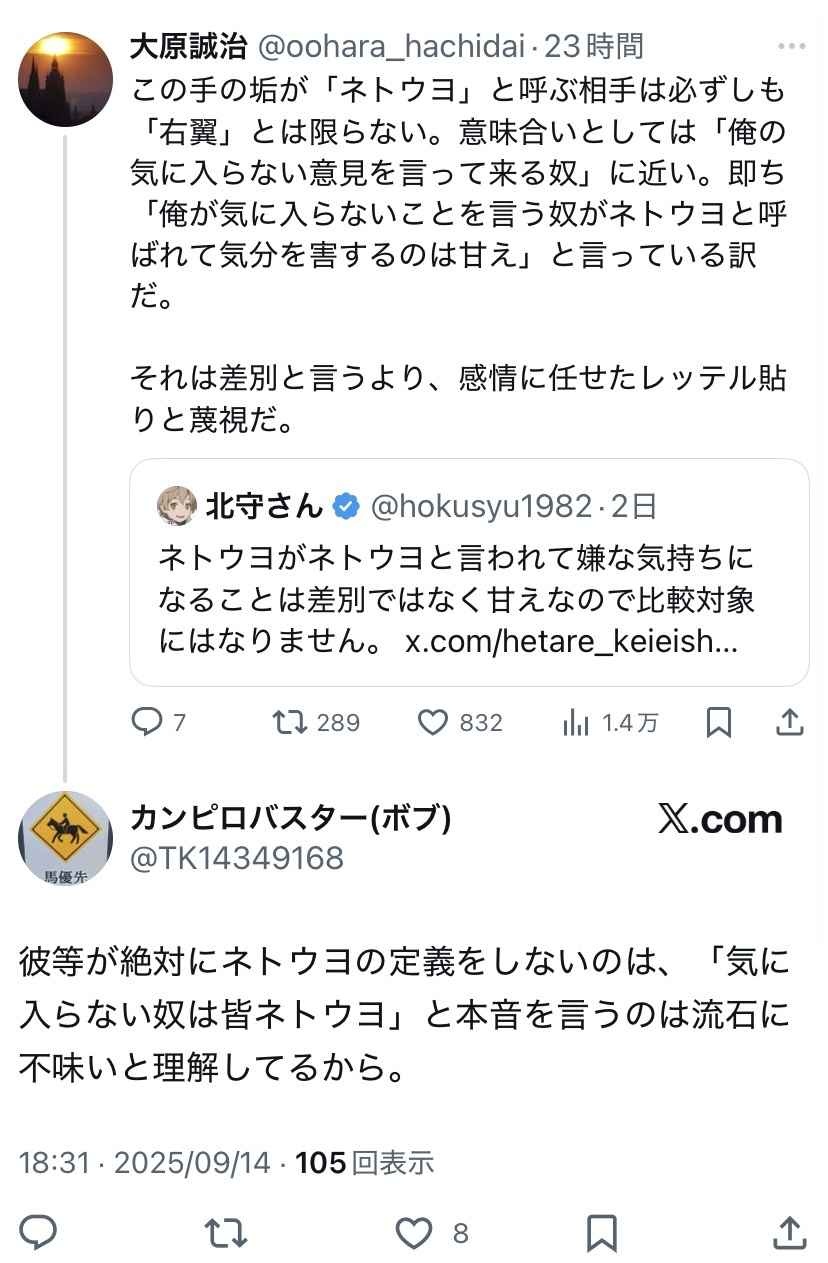Open 北守さん's avatar in quoted post
828x1263 pixels.
coord(176,506)
